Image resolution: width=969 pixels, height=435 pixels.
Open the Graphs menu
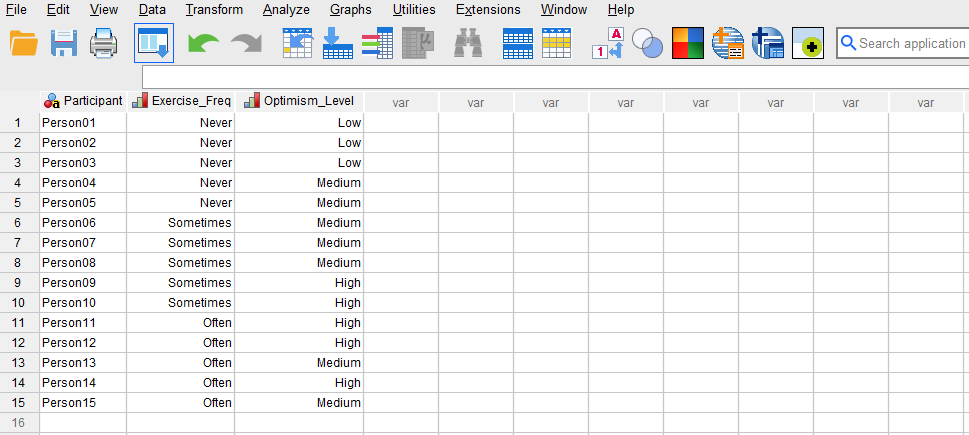pyautogui.click(x=350, y=10)
